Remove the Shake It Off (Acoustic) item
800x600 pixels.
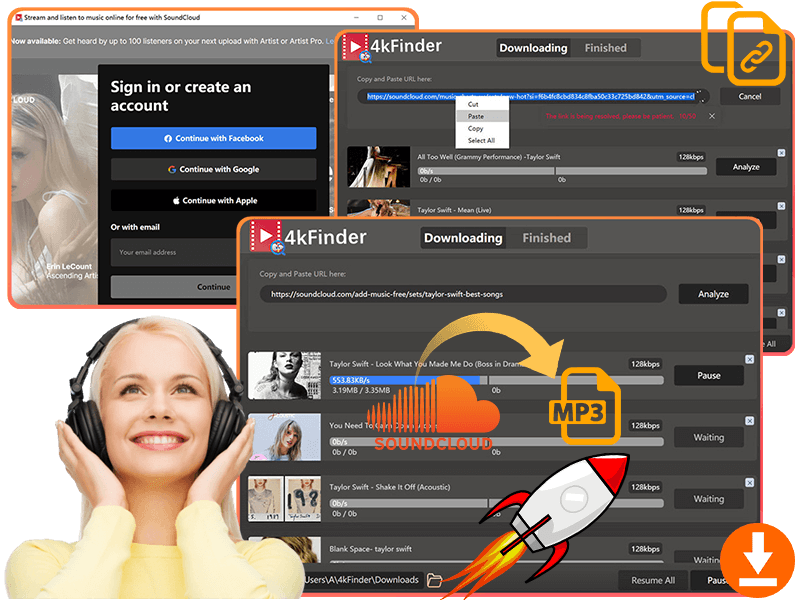pos(750,482)
